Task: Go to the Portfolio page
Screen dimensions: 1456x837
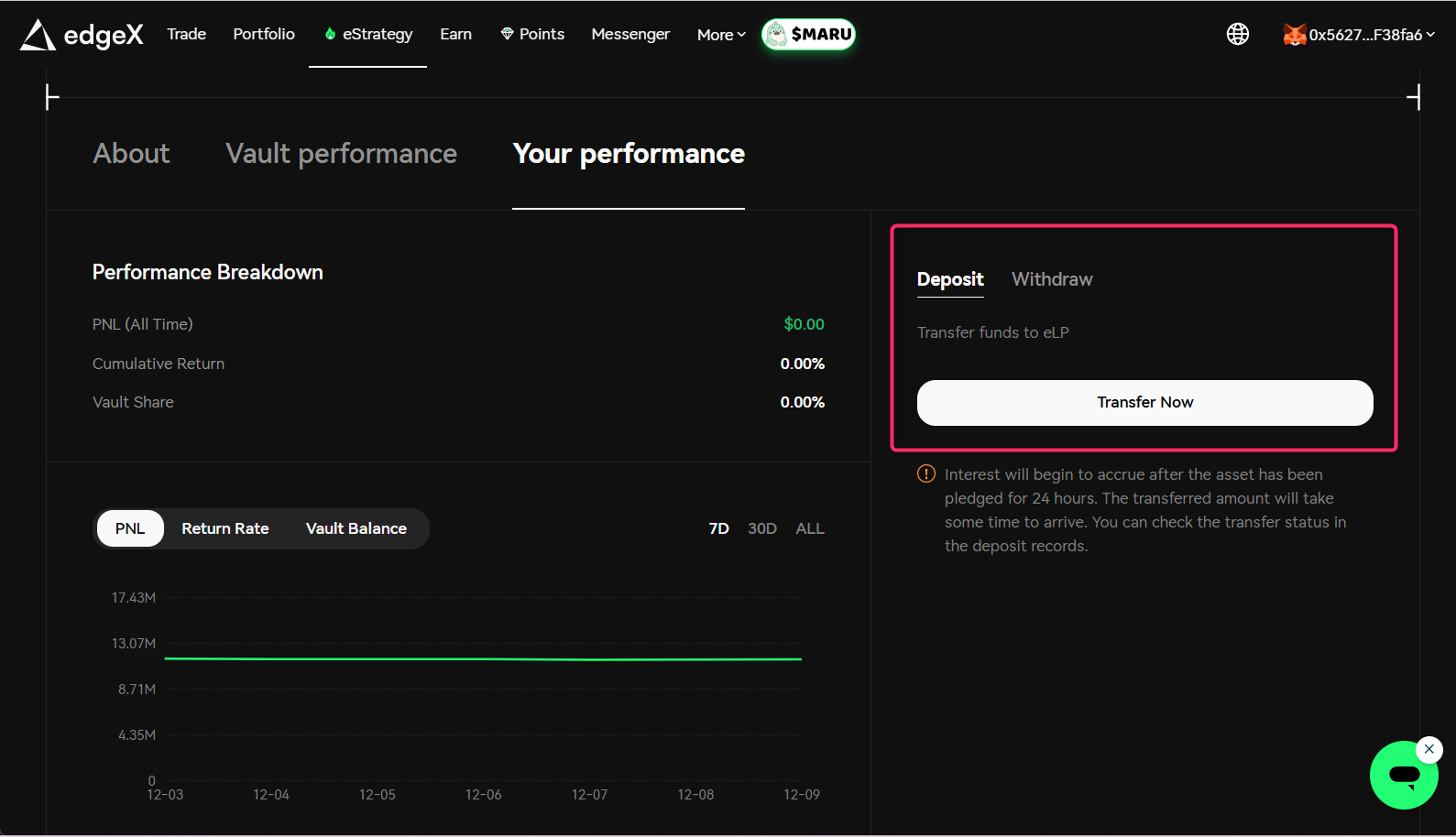Action: click(264, 34)
